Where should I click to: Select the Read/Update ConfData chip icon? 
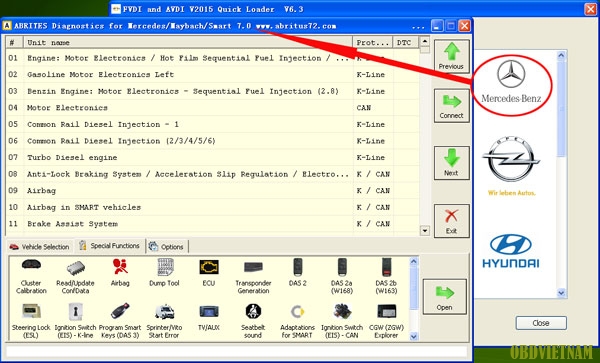[x=75, y=276]
